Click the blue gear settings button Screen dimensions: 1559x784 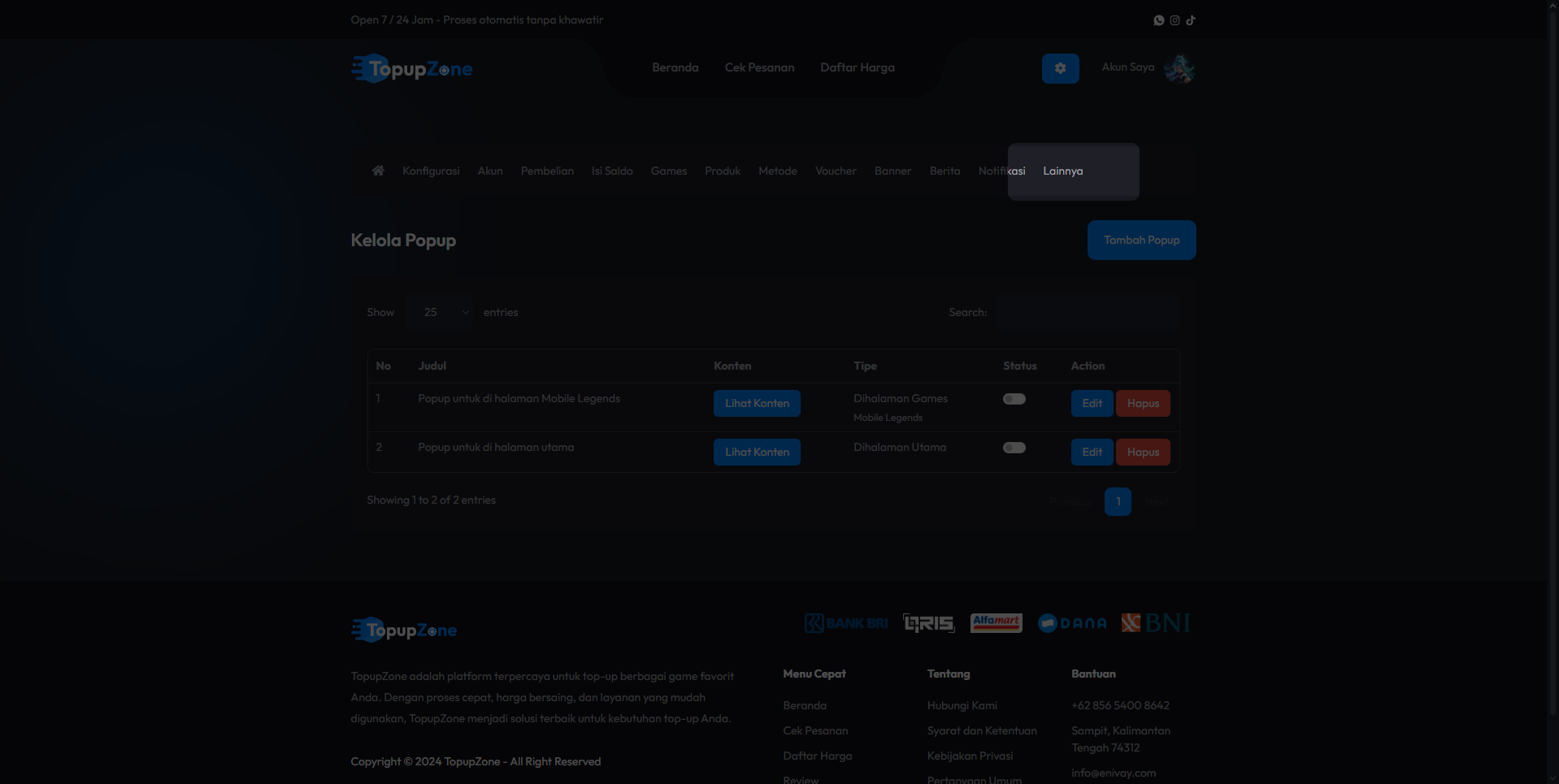[1060, 68]
